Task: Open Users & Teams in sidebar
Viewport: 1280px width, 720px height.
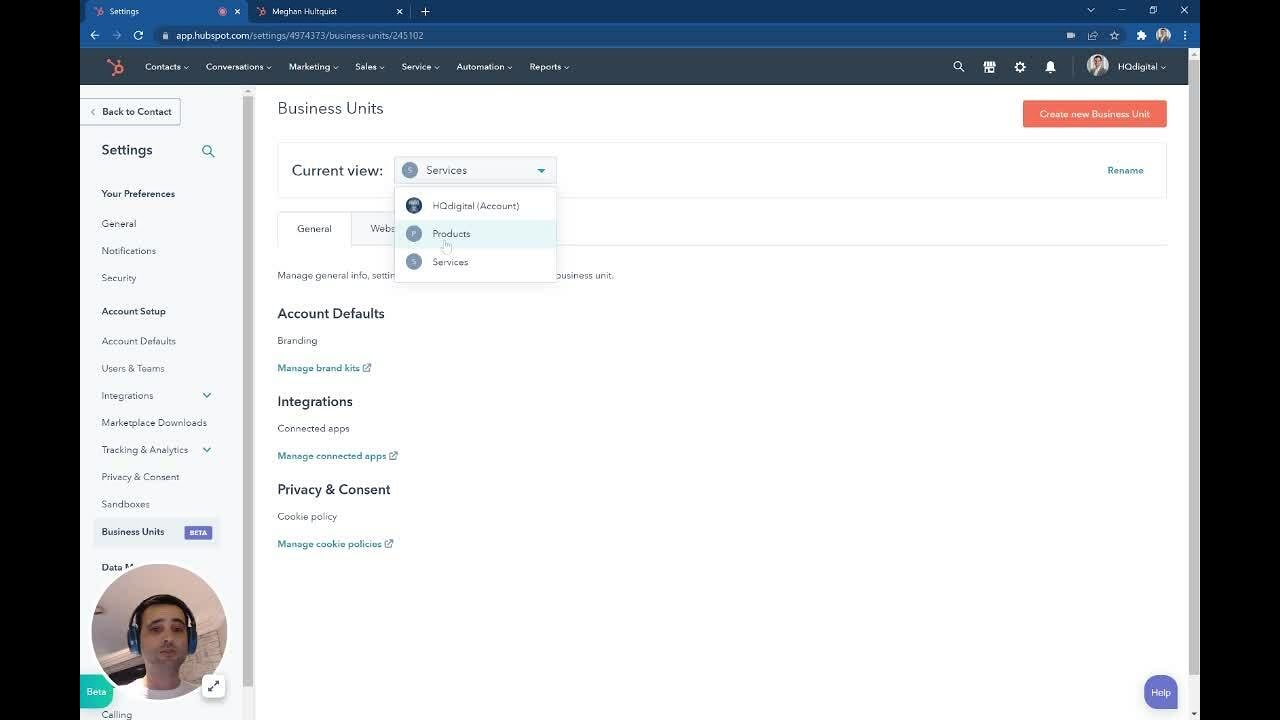Action: 132,368
